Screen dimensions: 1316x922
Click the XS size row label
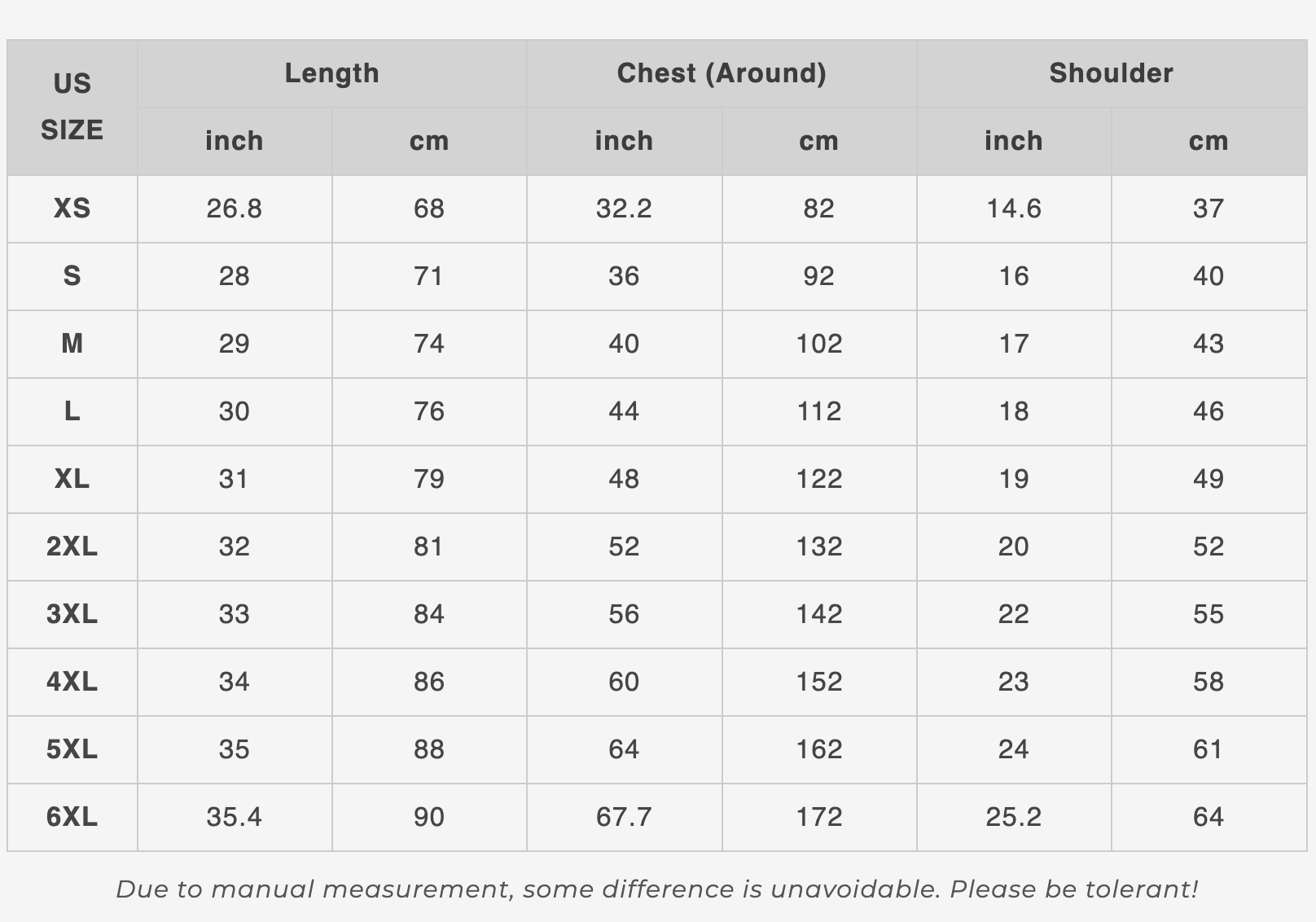pos(72,209)
